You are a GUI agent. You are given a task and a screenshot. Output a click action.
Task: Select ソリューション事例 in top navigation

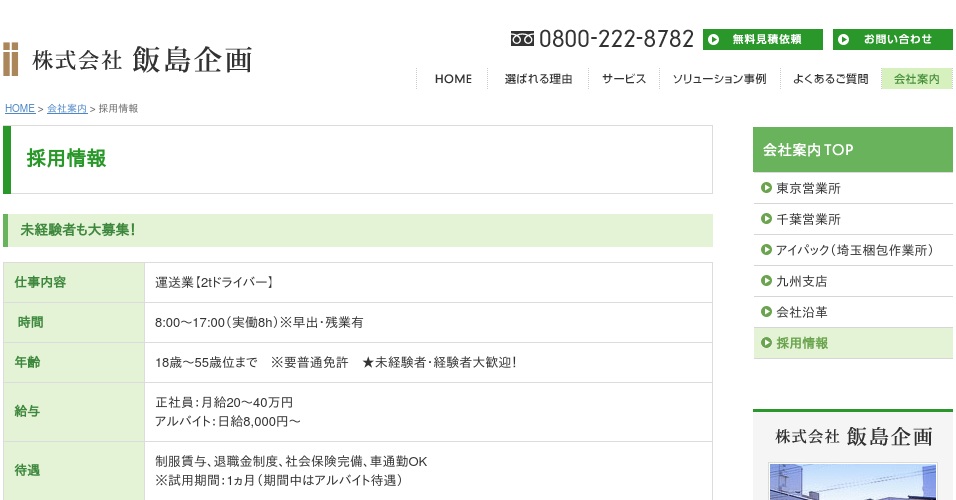pos(719,79)
